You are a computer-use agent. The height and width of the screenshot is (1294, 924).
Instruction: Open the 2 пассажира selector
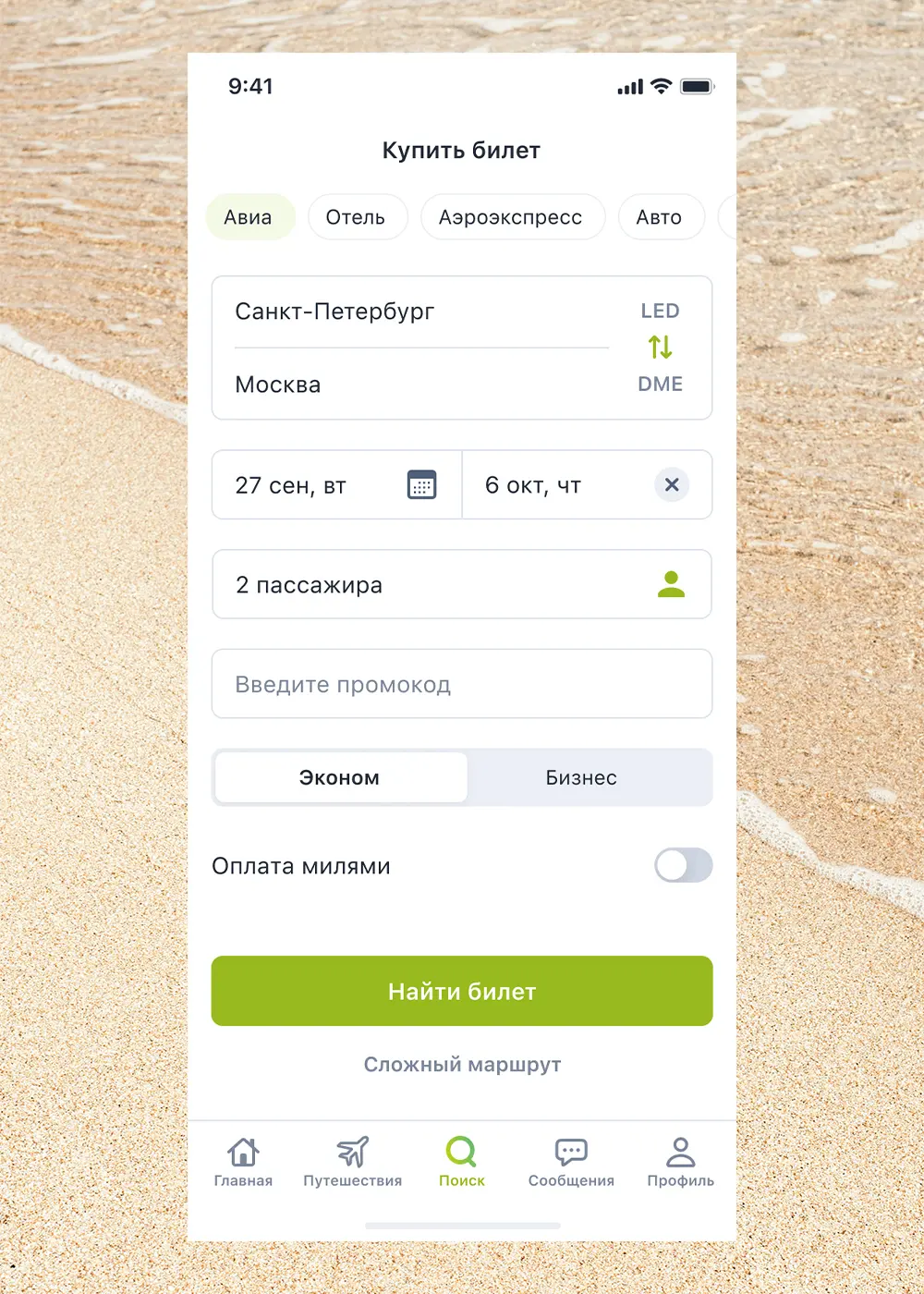[462, 584]
